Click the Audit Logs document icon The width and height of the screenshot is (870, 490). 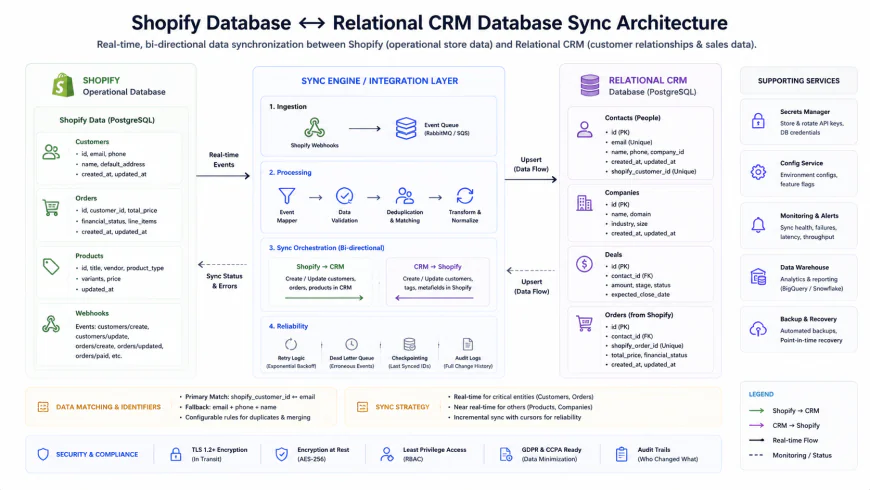[x=468, y=345]
